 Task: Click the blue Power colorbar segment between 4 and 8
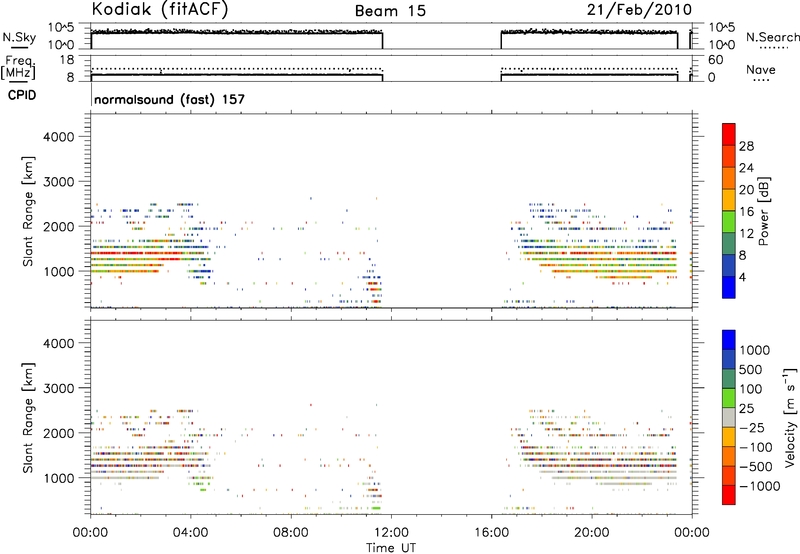[729, 265]
